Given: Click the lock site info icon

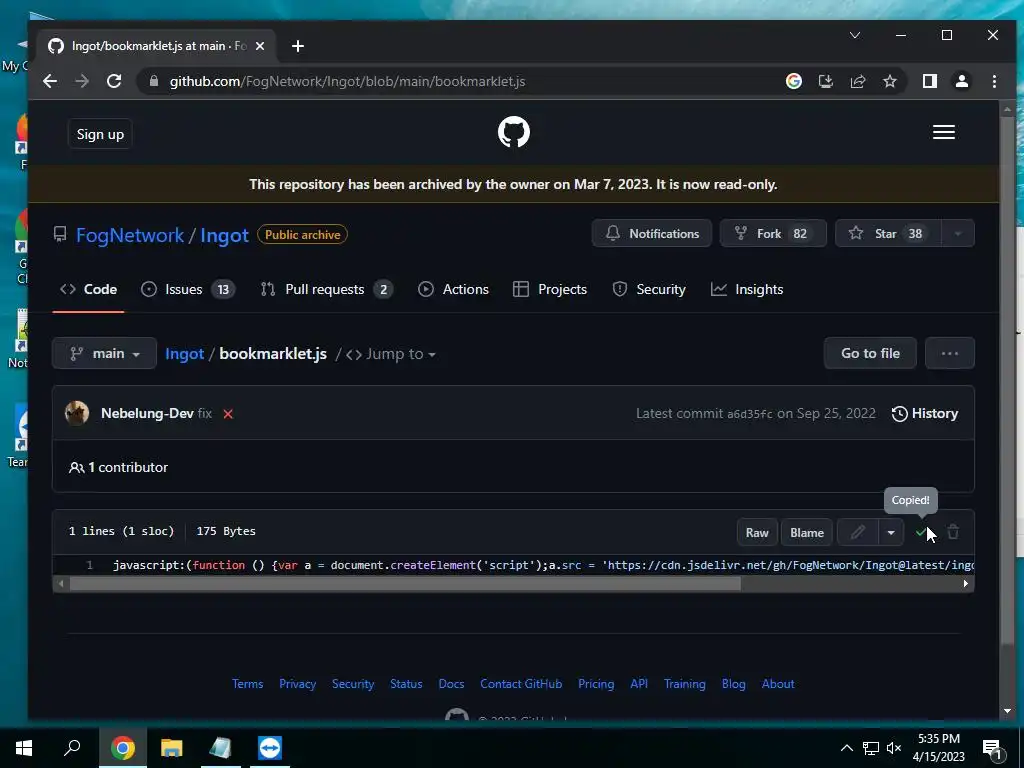Looking at the screenshot, I should click(154, 81).
